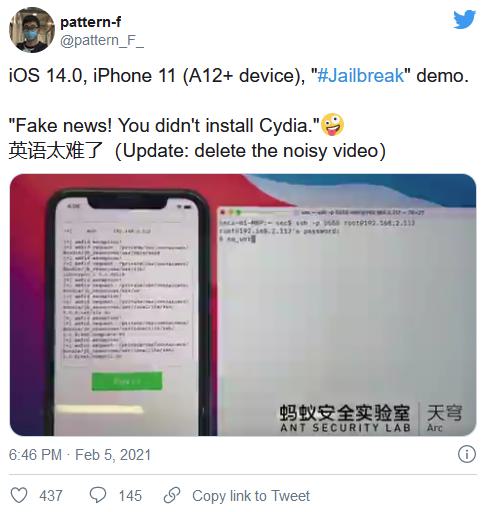The image size is (483, 512).
Task: Click the Ant Security Lab watermark
Action: (x=345, y=418)
